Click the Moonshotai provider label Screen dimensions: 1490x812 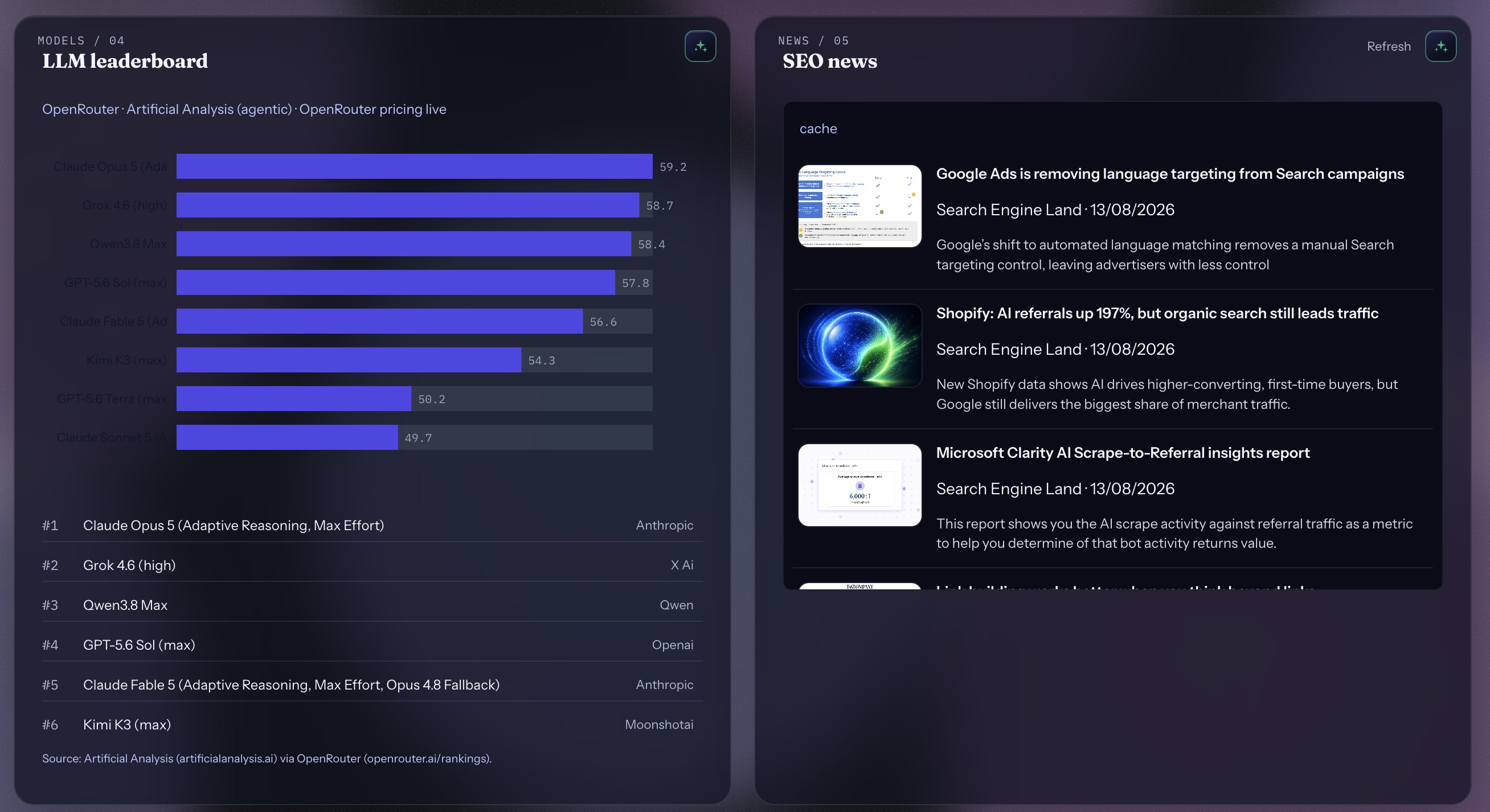click(659, 725)
